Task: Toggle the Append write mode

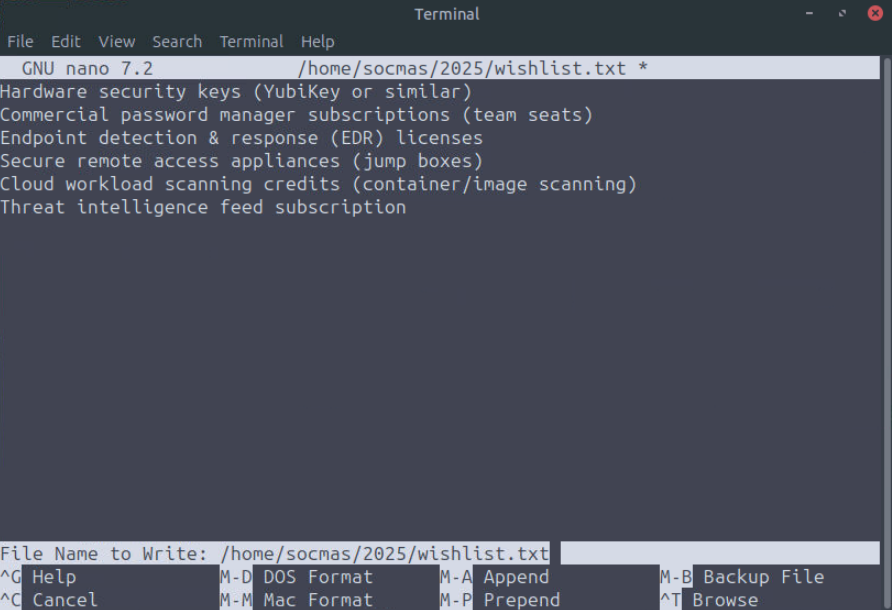Action: click(515, 577)
